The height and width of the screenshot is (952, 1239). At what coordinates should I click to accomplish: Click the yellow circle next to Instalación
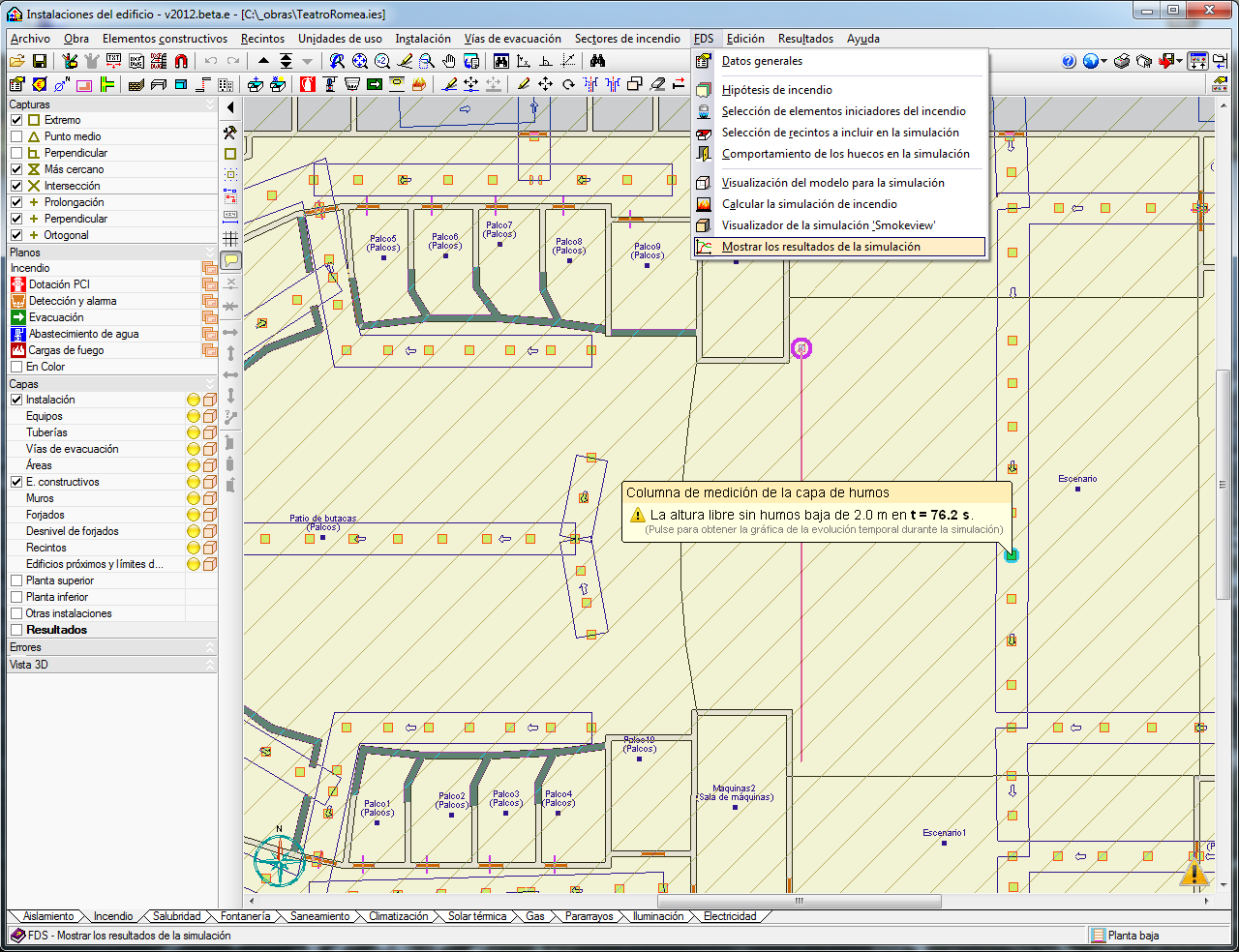pos(193,401)
